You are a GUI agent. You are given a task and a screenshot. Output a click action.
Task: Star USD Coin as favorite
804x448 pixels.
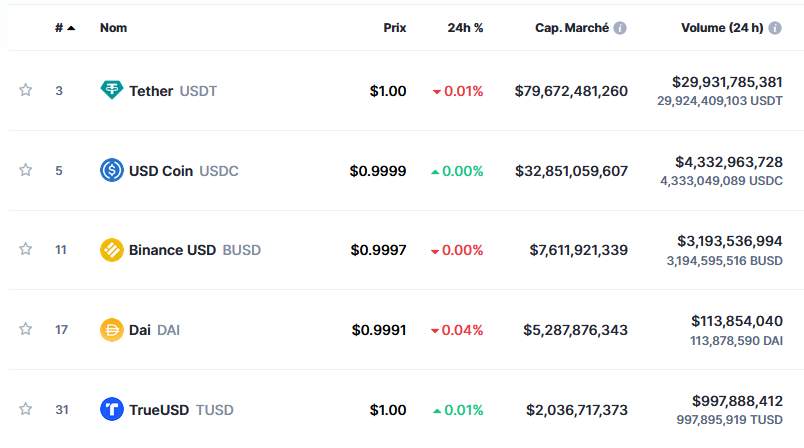[x=26, y=171]
